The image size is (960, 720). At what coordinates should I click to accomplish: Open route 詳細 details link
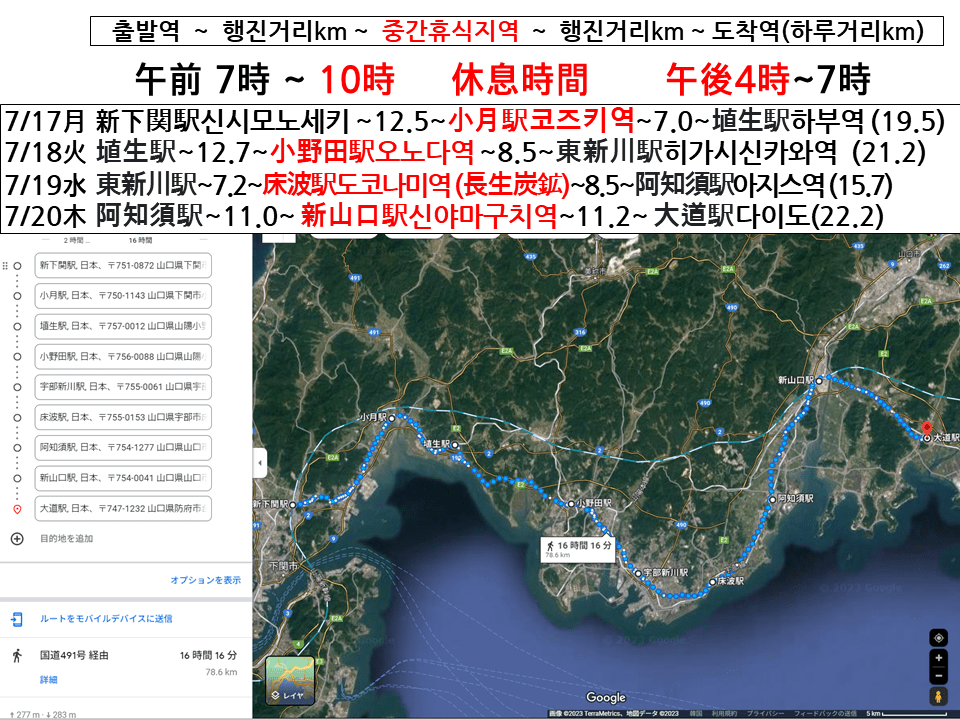point(48,680)
